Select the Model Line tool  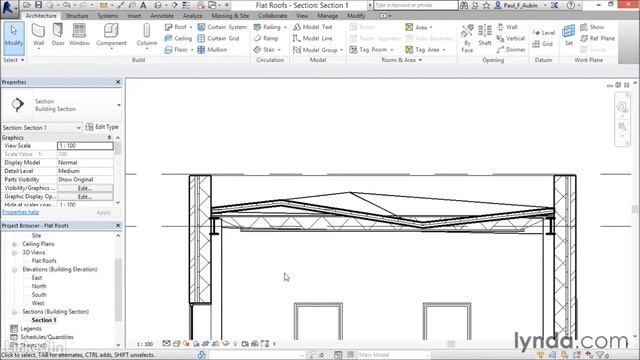coord(313,38)
